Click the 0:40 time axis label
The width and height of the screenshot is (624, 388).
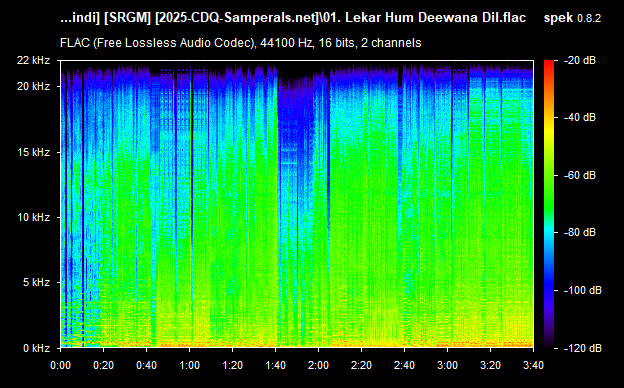(x=146, y=365)
